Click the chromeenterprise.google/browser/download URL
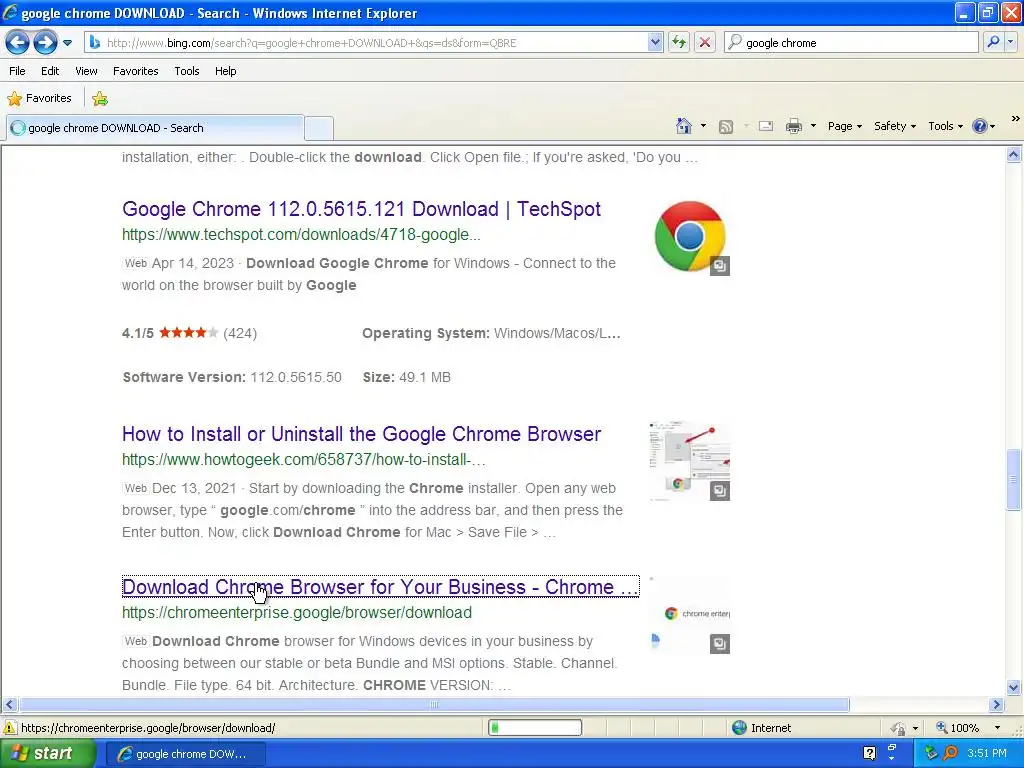Viewport: 1024px width, 768px height. 296,613
